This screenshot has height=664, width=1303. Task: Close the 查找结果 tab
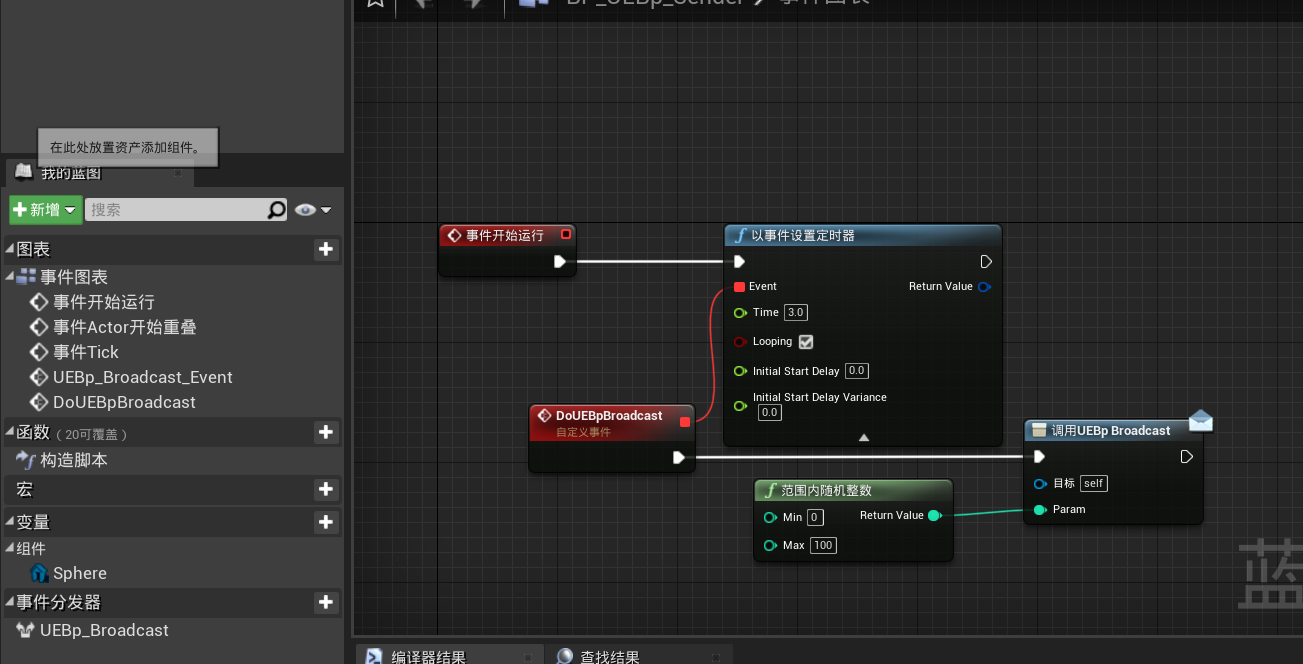coord(716,657)
